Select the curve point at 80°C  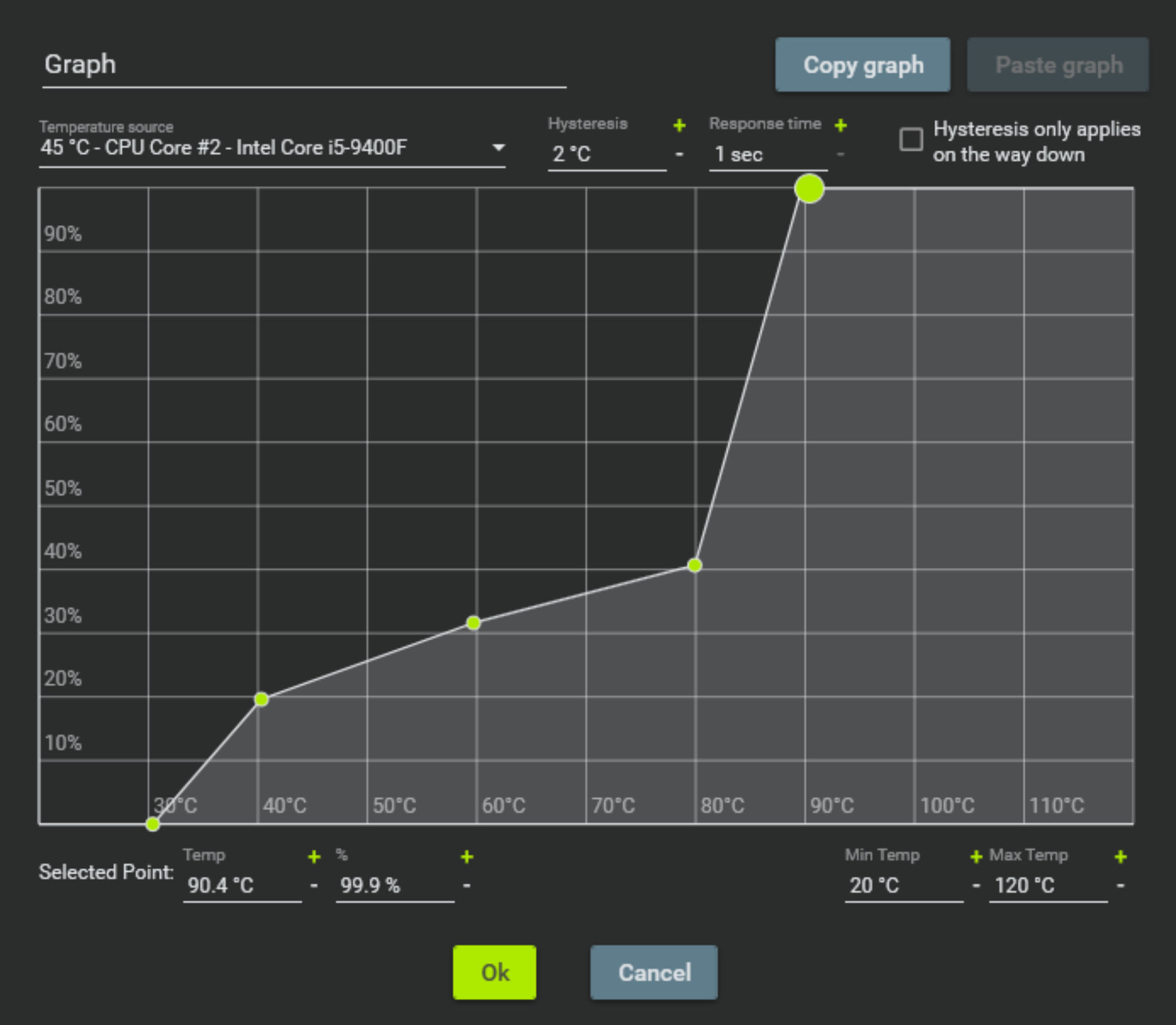tap(695, 566)
